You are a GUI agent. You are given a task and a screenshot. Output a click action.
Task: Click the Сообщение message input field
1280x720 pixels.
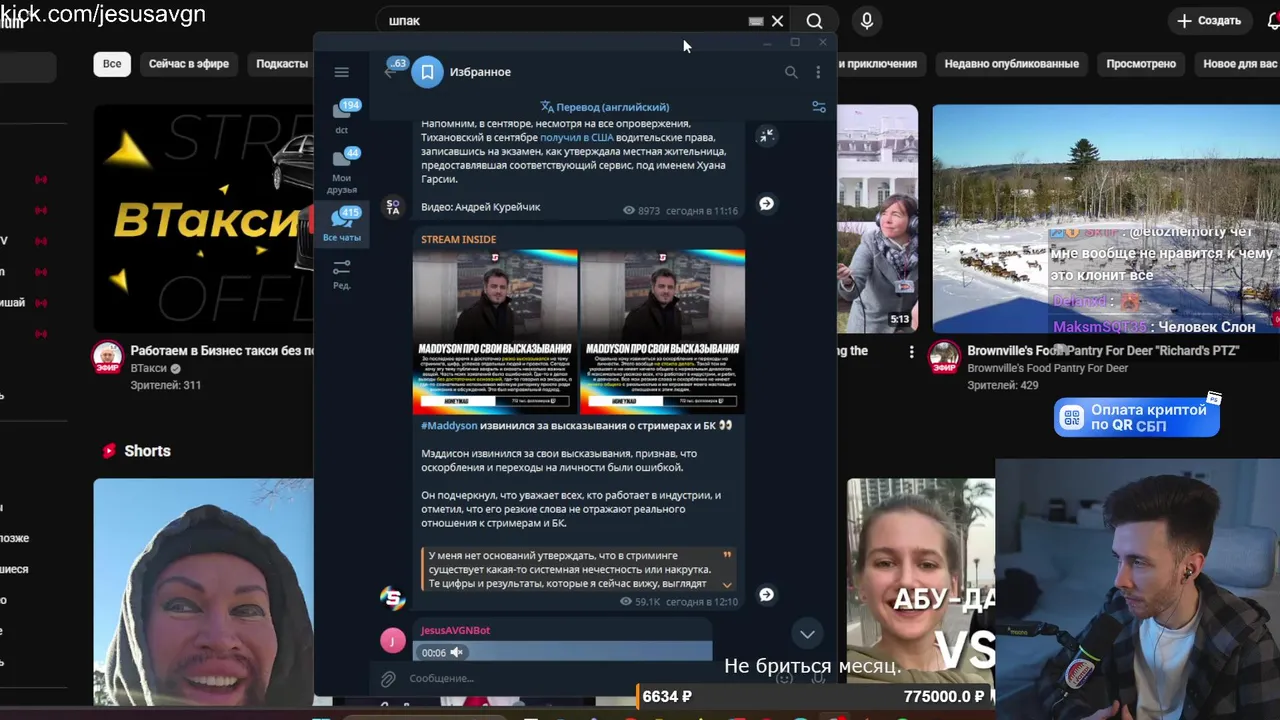tap(590, 679)
